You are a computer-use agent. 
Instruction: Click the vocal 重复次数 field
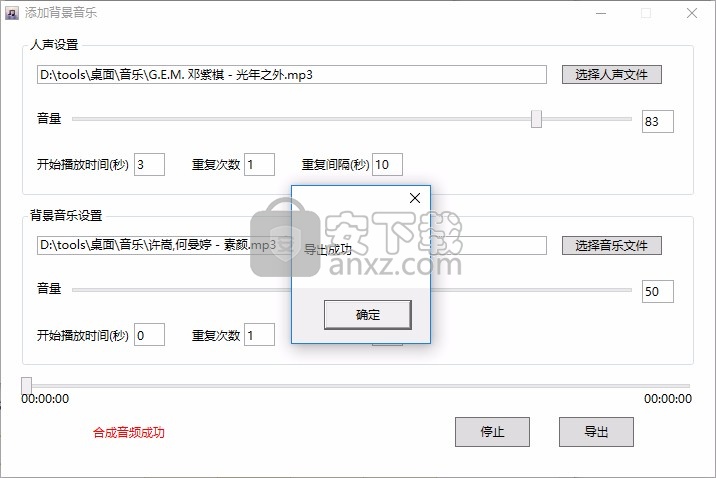[x=259, y=164]
